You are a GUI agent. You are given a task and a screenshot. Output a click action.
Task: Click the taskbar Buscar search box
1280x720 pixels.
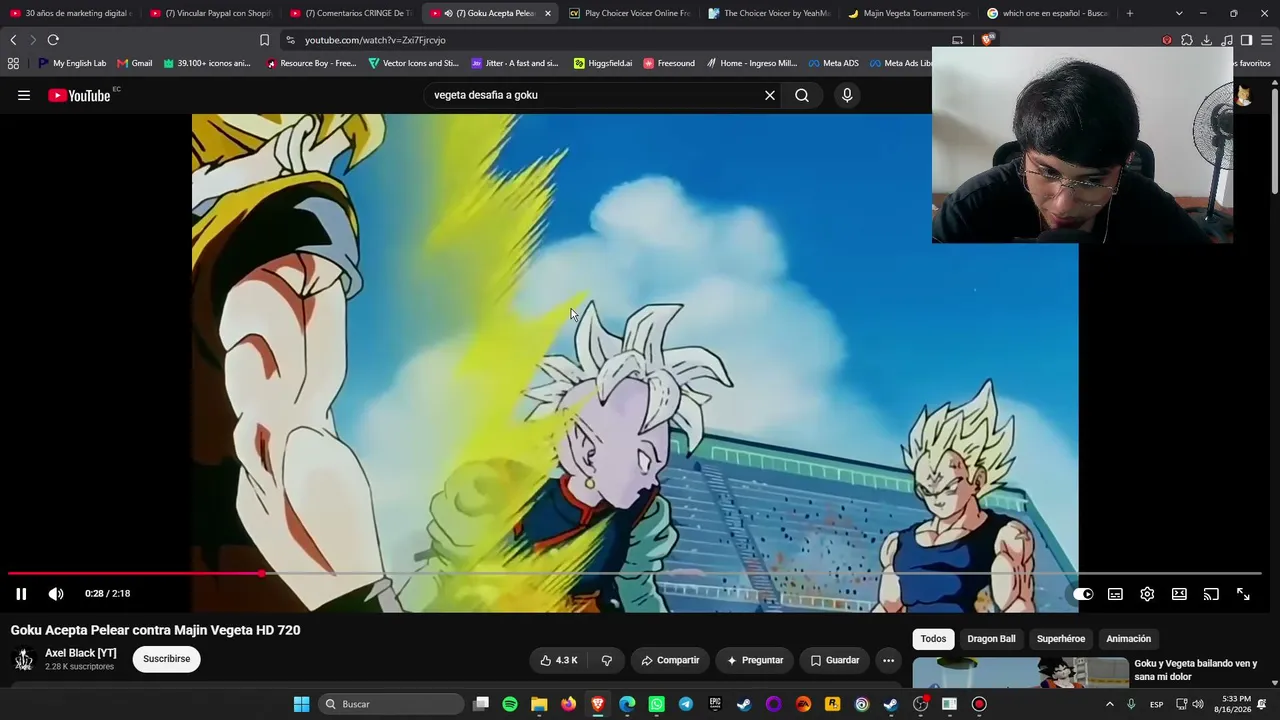click(393, 704)
